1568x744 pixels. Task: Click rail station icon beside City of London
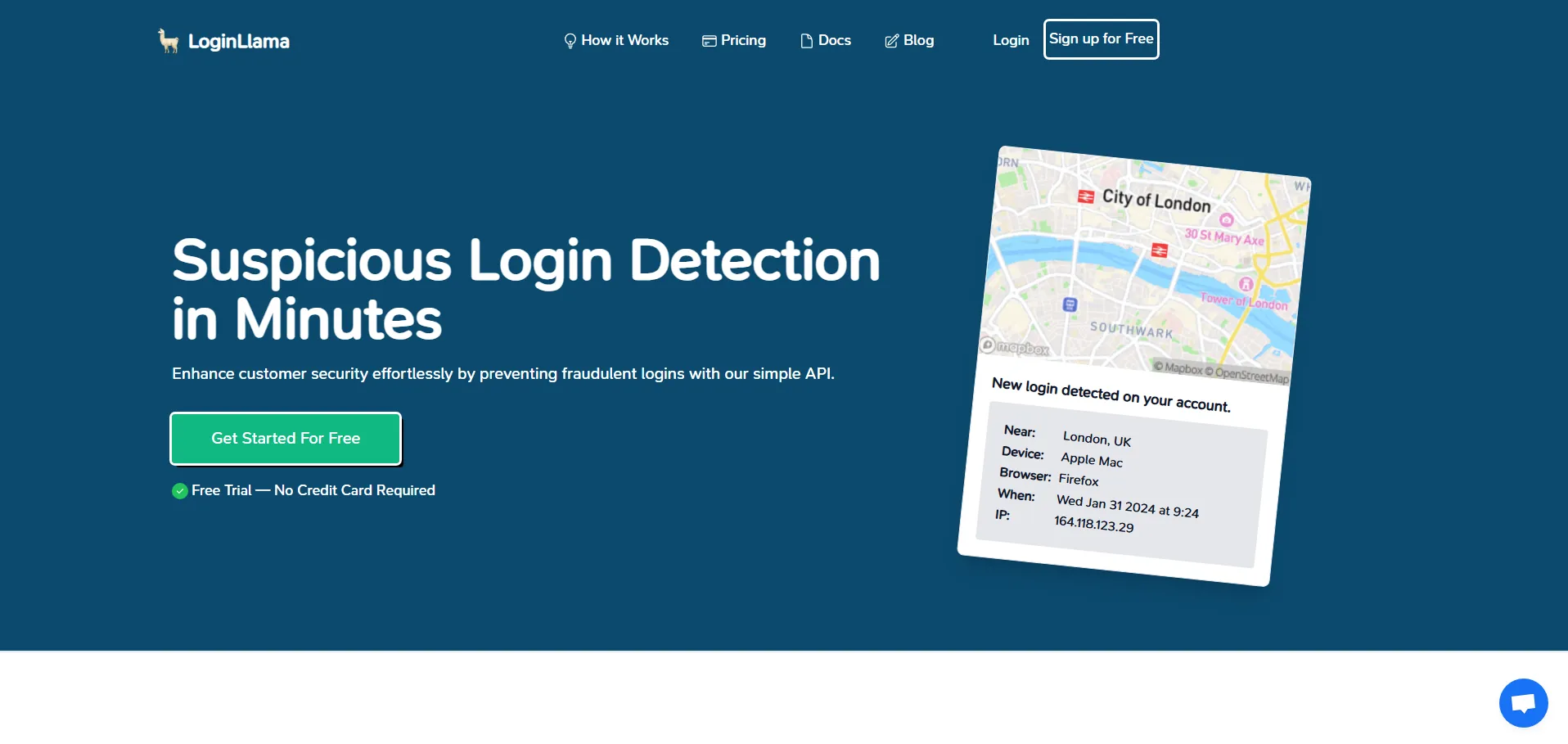[x=1085, y=196]
